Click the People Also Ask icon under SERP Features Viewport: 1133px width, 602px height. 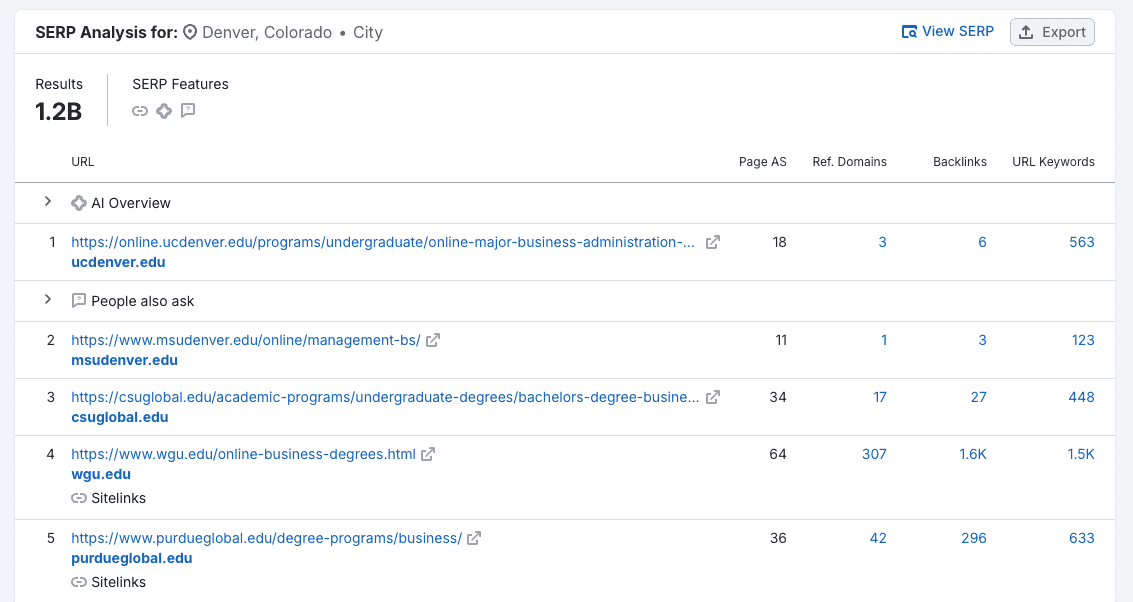pos(188,111)
